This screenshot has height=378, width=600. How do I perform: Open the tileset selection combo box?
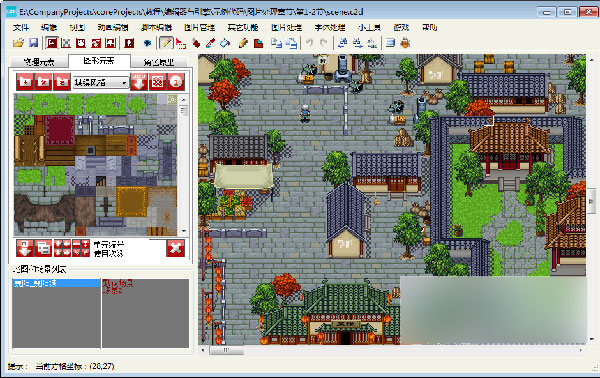(x=100, y=82)
